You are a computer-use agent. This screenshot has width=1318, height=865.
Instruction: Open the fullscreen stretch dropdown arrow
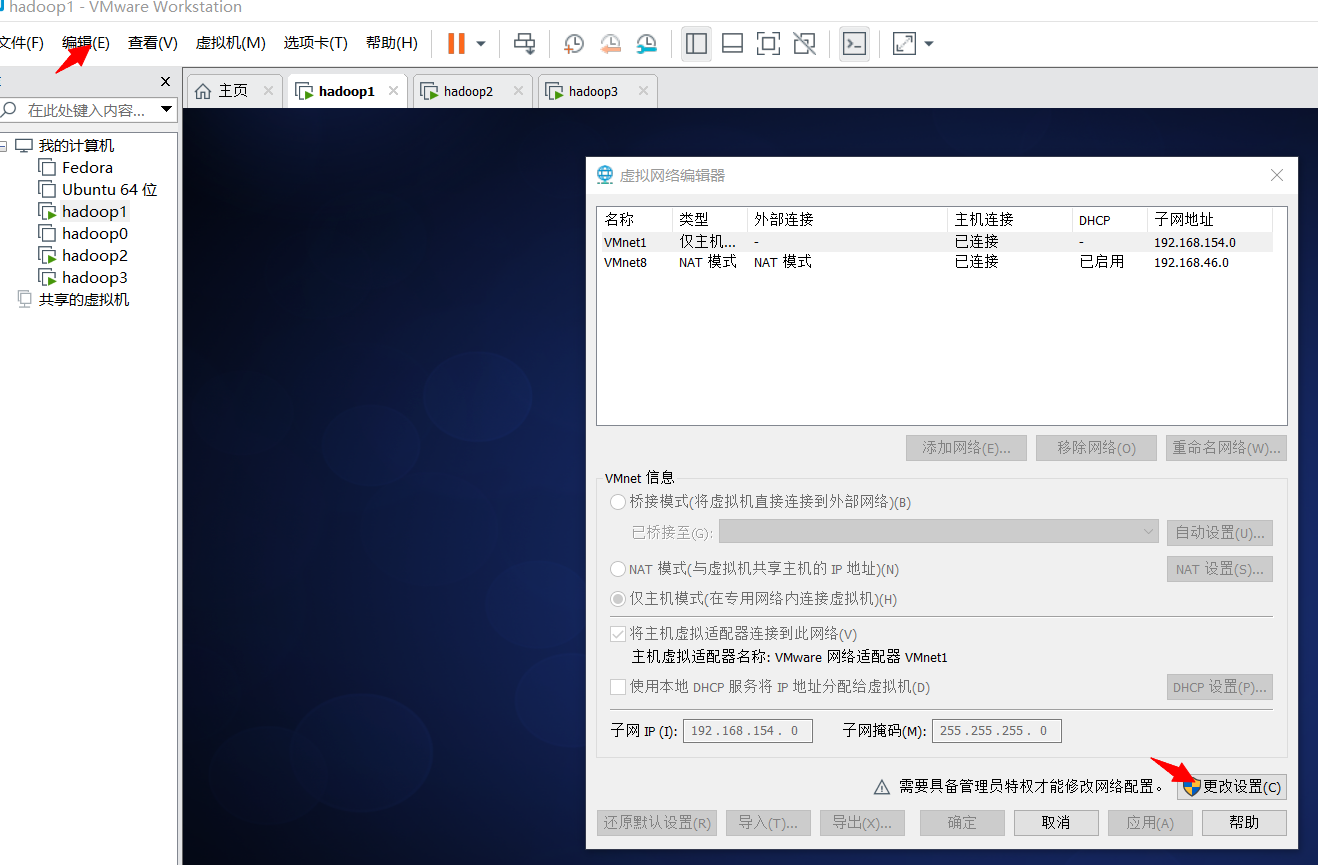(928, 43)
